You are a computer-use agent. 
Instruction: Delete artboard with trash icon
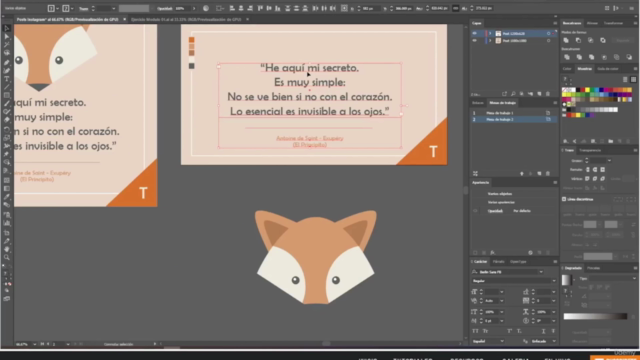point(548,173)
